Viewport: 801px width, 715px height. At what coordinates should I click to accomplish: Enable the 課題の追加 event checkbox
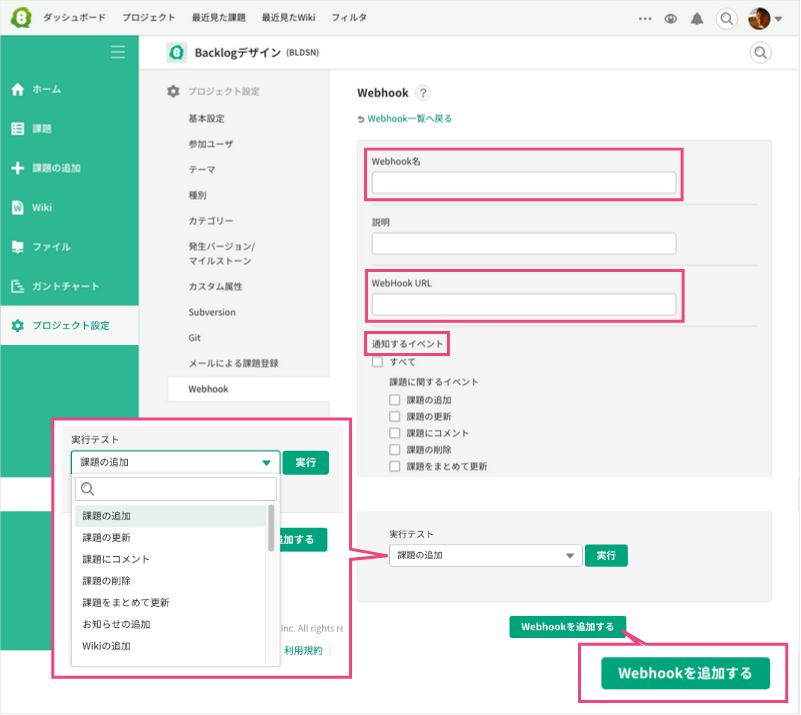tap(395, 399)
